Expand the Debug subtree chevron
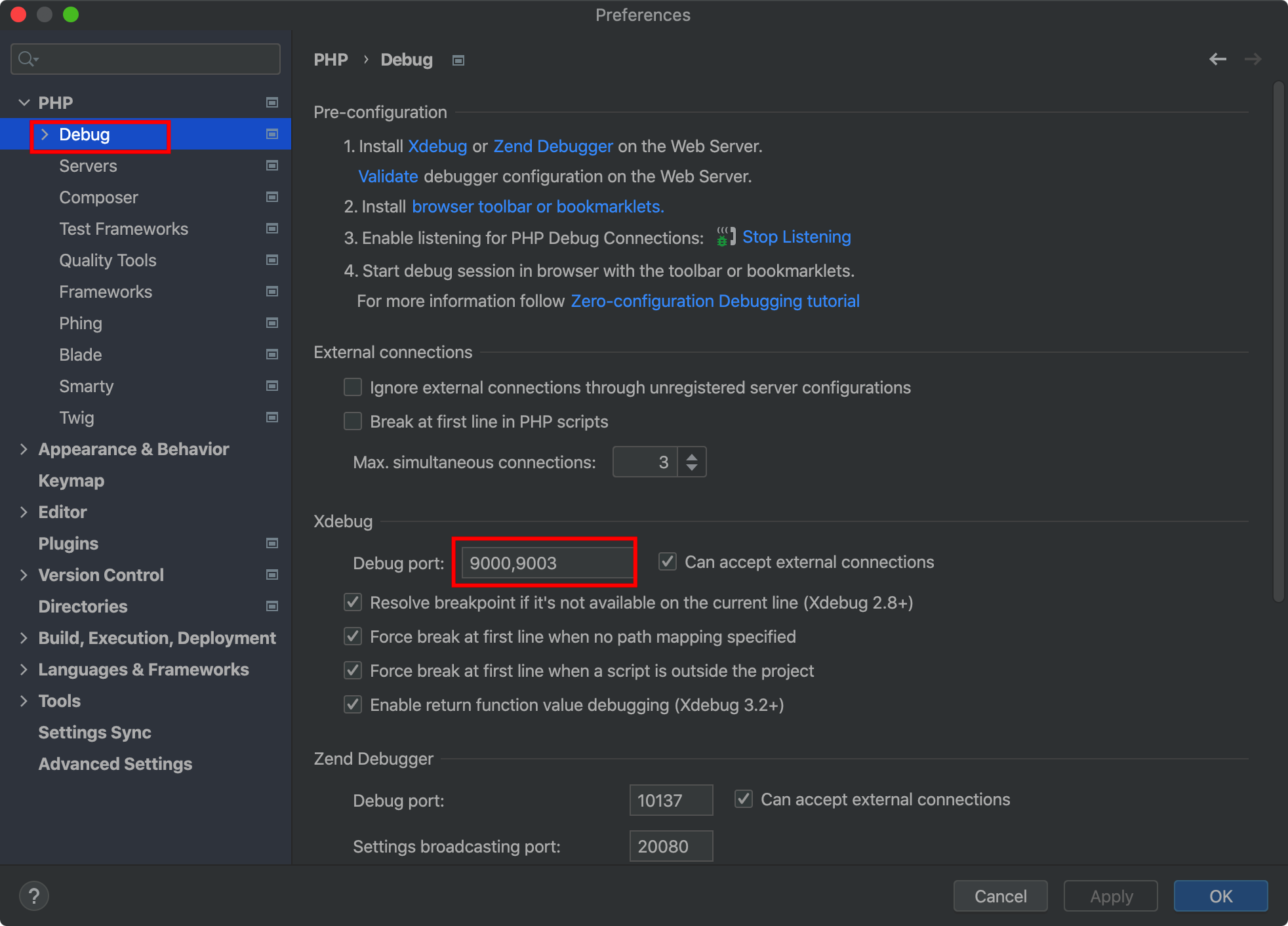Image resolution: width=1288 pixels, height=926 pixels. pos(45,134)
